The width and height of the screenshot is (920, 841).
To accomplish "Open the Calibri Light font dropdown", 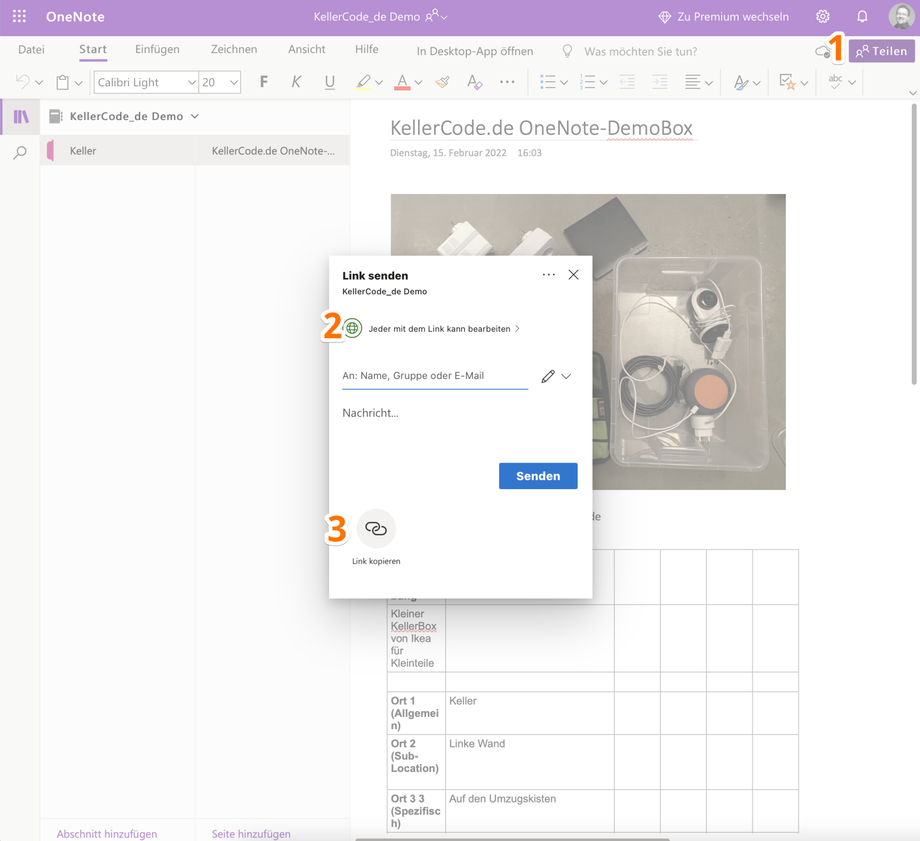I will pyautogui.click(x=191, y=82).
